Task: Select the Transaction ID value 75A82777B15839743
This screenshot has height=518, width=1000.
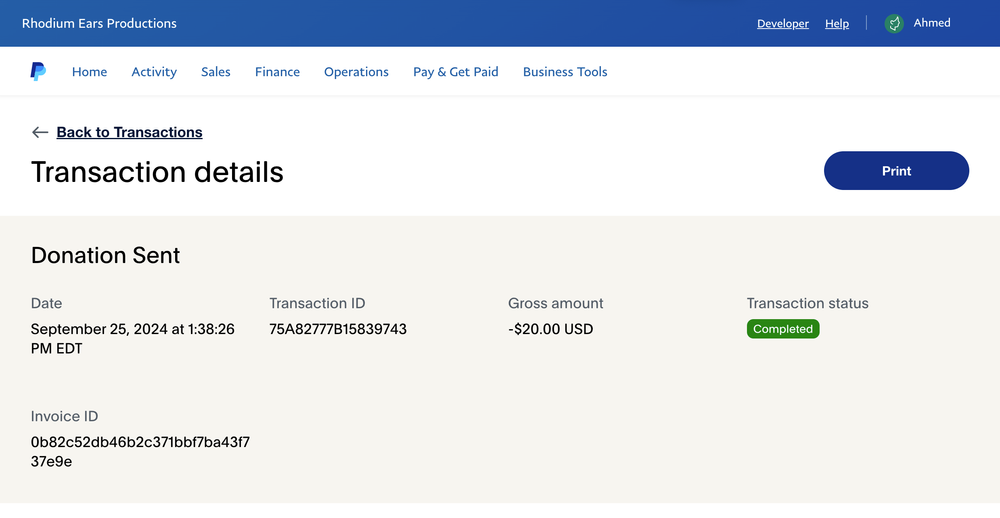Action: point(338,329)
